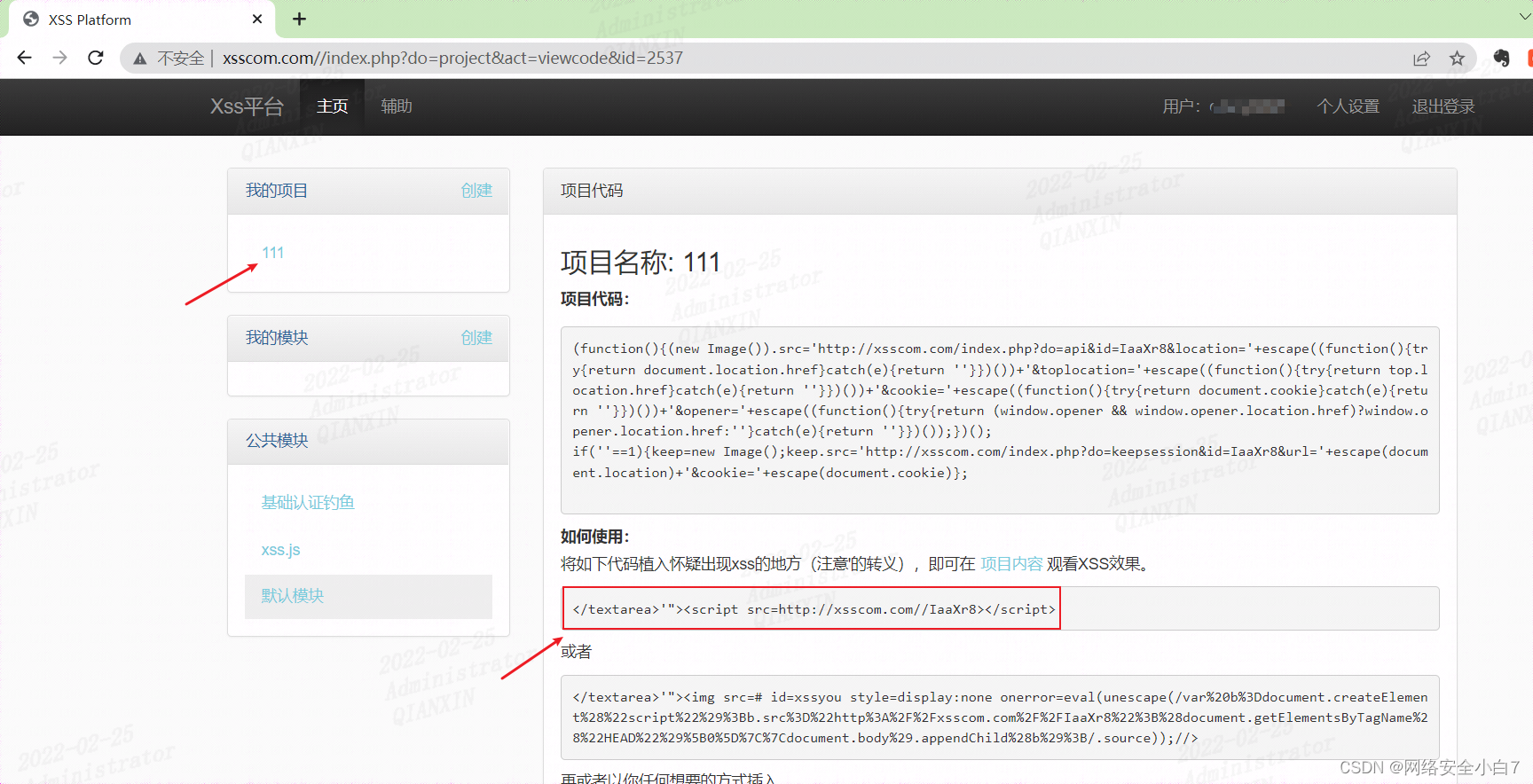Open a new tab with plus button
The height and width of the screenshot is (784, 1533).
(300, 19)
